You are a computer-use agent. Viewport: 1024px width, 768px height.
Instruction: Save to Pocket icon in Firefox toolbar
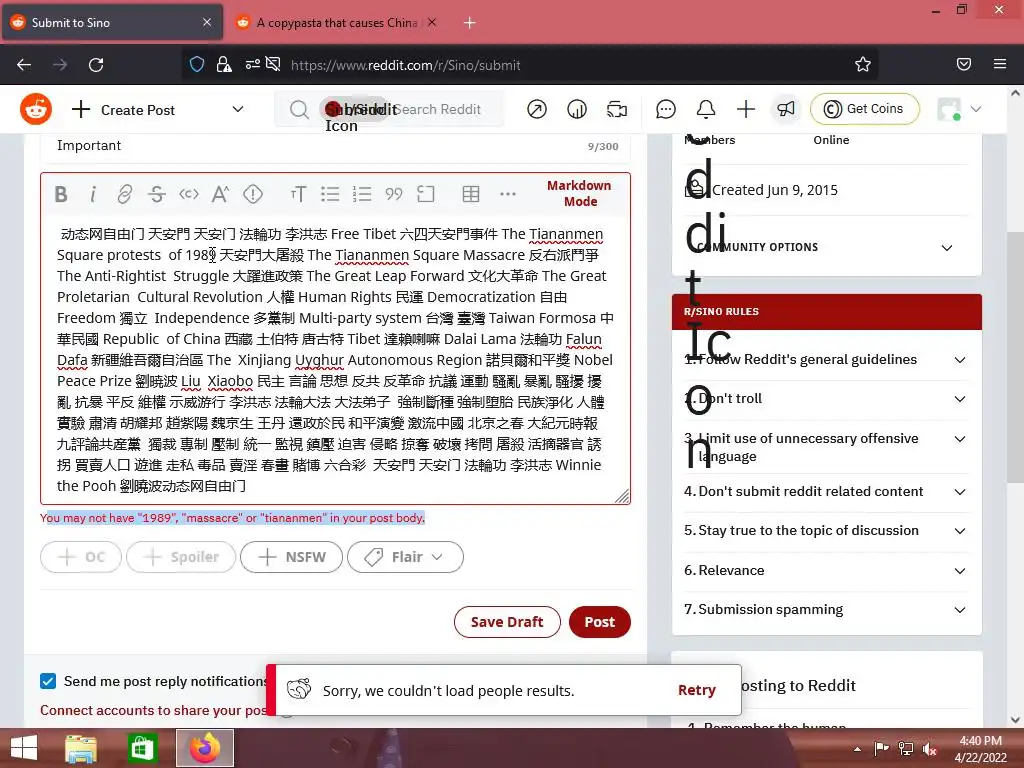click(x=963, y=64)
